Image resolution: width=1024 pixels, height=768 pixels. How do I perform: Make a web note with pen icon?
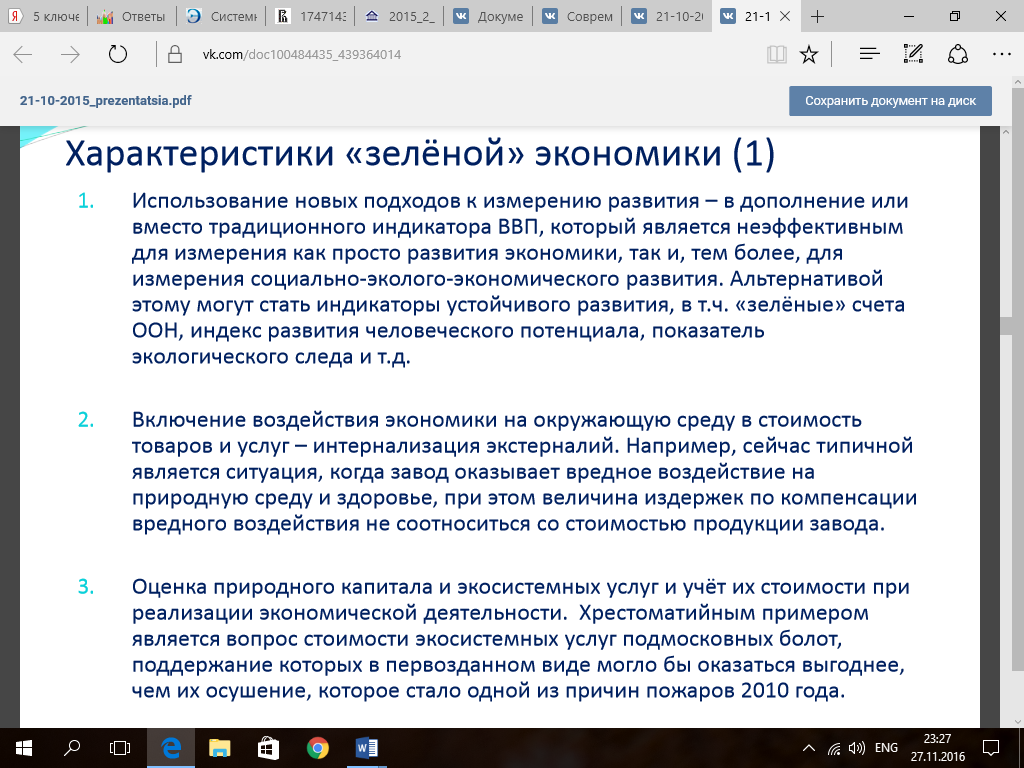click(x=913, y=55)
